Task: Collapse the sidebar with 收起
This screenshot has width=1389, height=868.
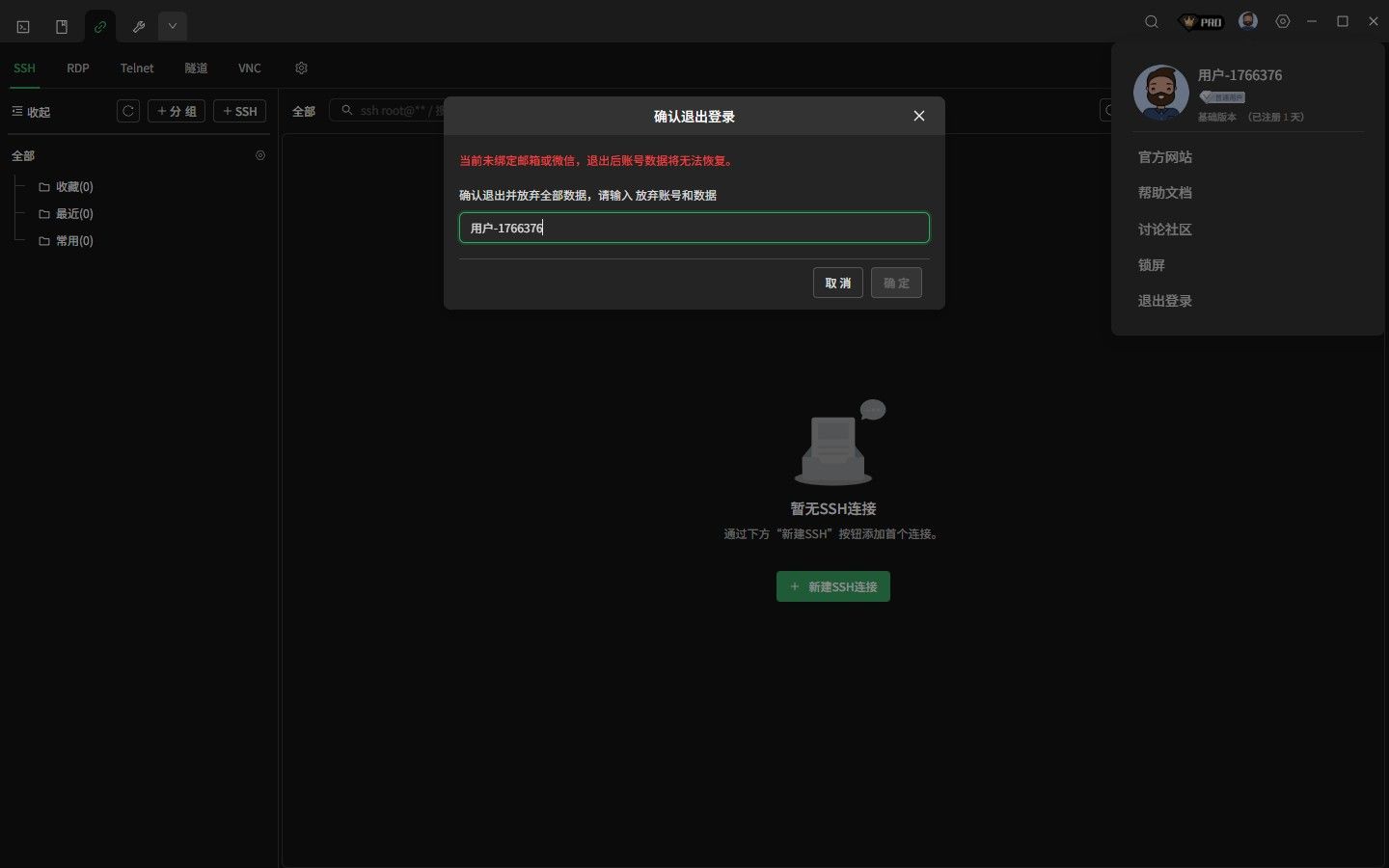Action: pos(31,112)
